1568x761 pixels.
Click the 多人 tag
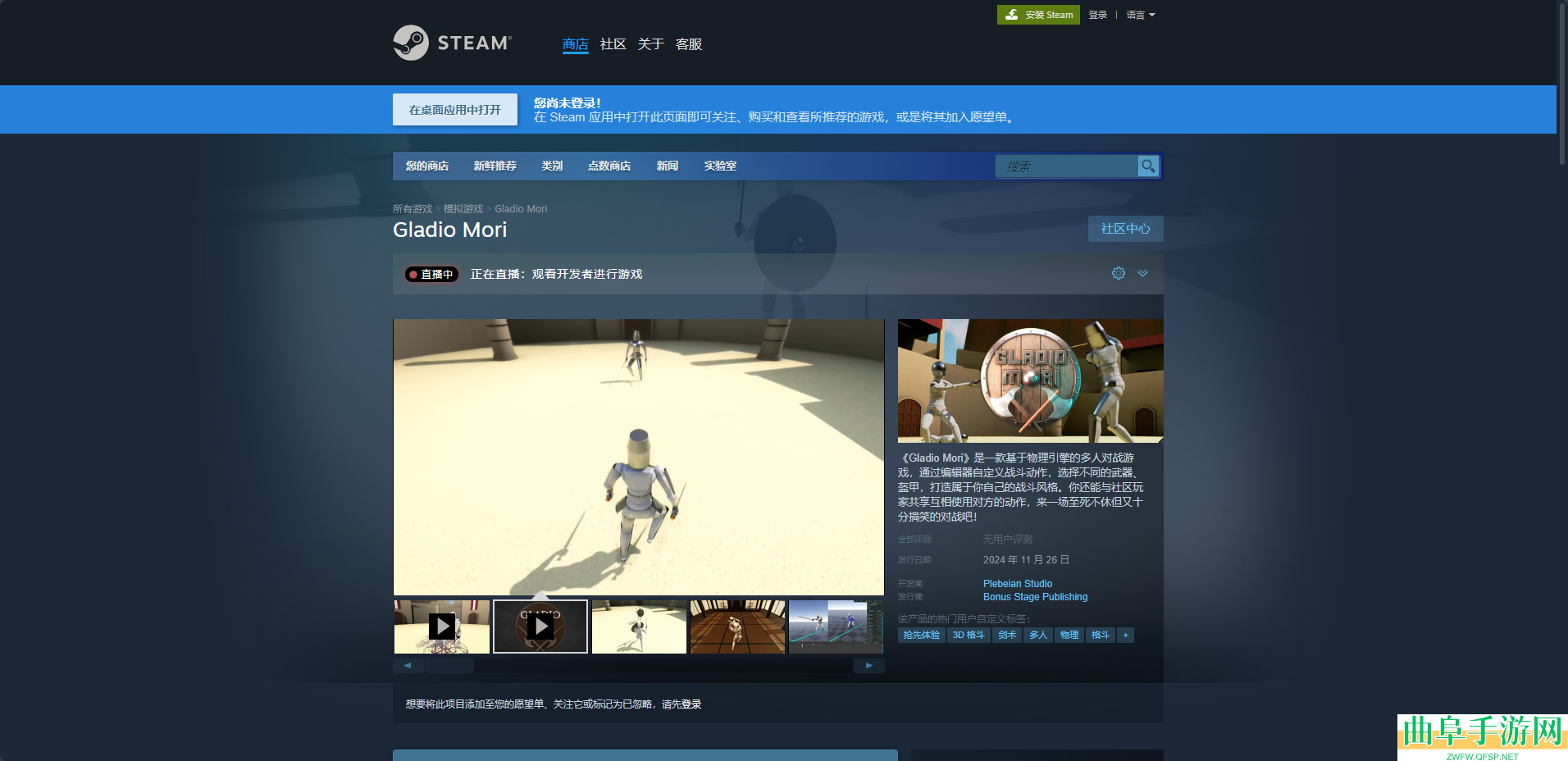click(x=1038, y=635)
